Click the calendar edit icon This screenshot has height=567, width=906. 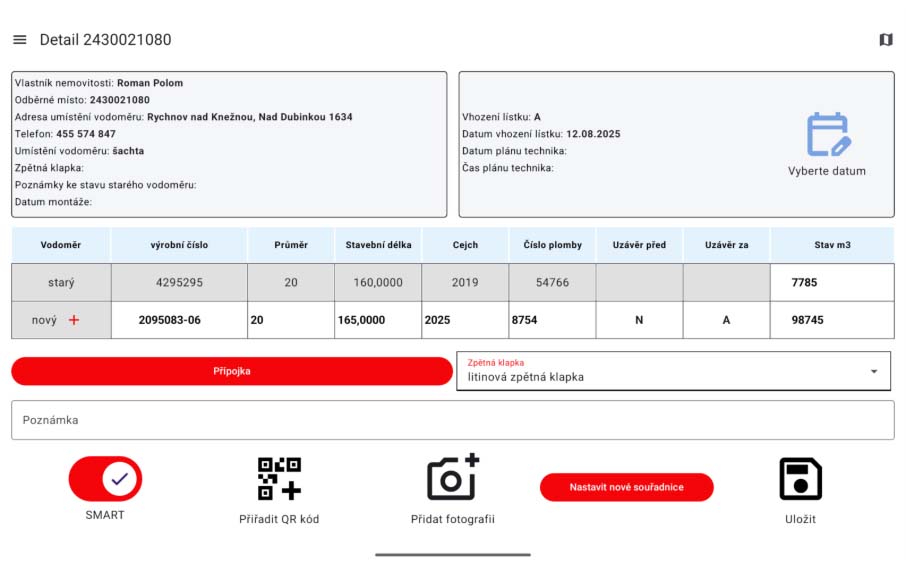[827, 134]
